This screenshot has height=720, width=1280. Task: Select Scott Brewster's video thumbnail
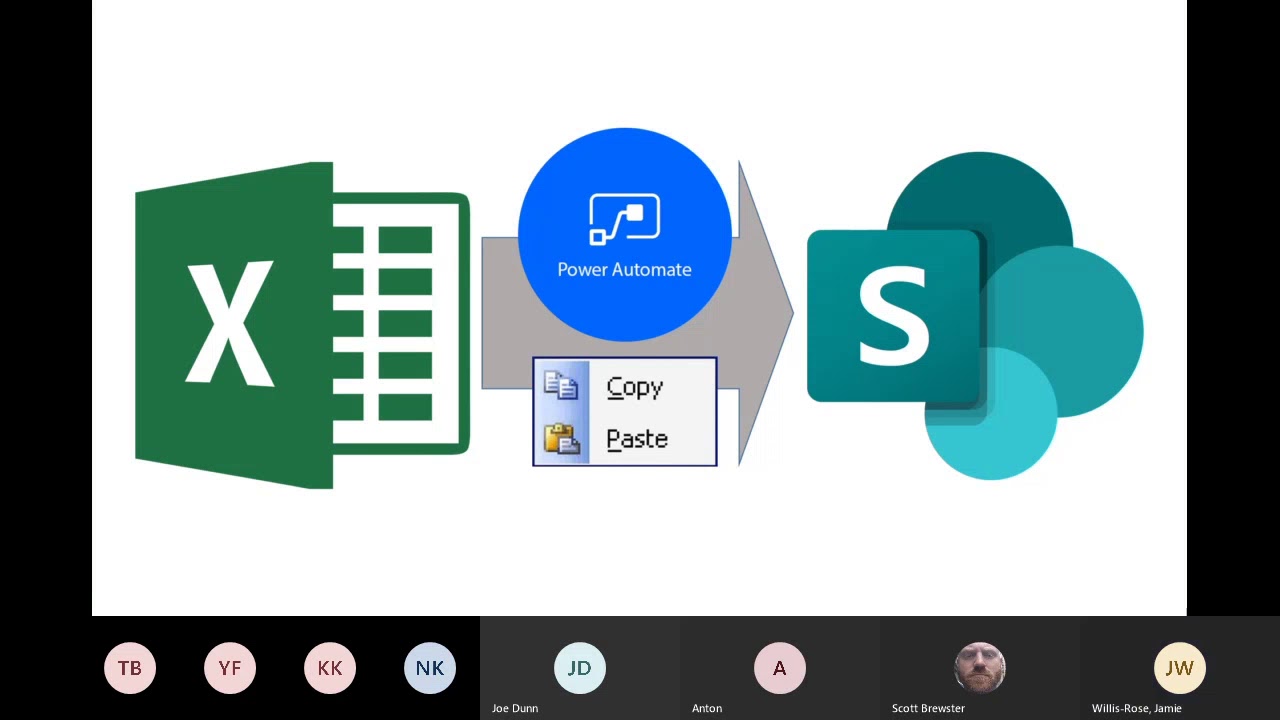(x=980, y=668)
